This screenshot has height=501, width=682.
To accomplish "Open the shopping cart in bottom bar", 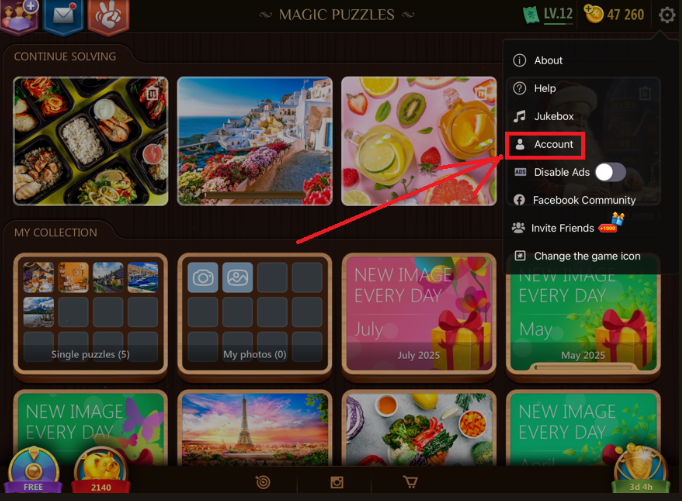I will (410, 482).
